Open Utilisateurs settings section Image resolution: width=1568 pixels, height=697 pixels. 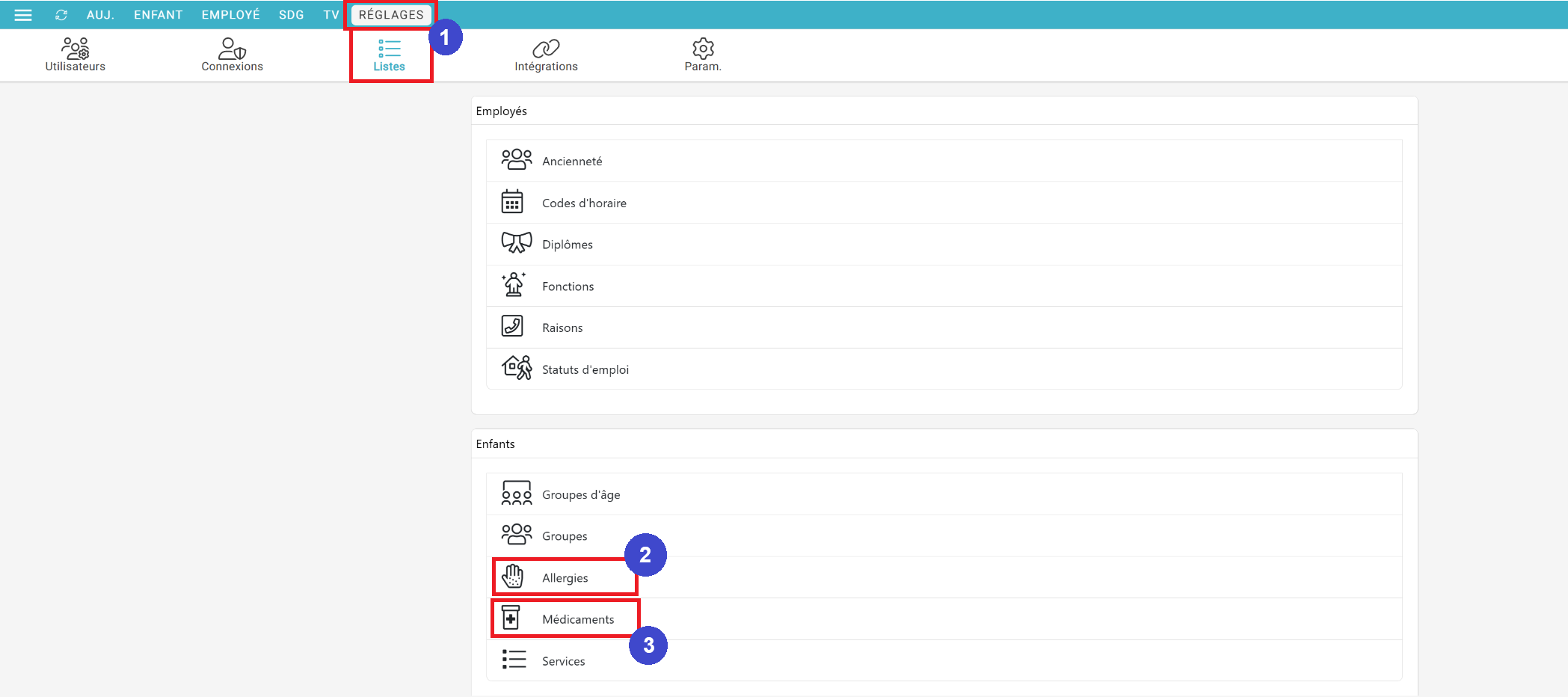click(x=75, y=55)
